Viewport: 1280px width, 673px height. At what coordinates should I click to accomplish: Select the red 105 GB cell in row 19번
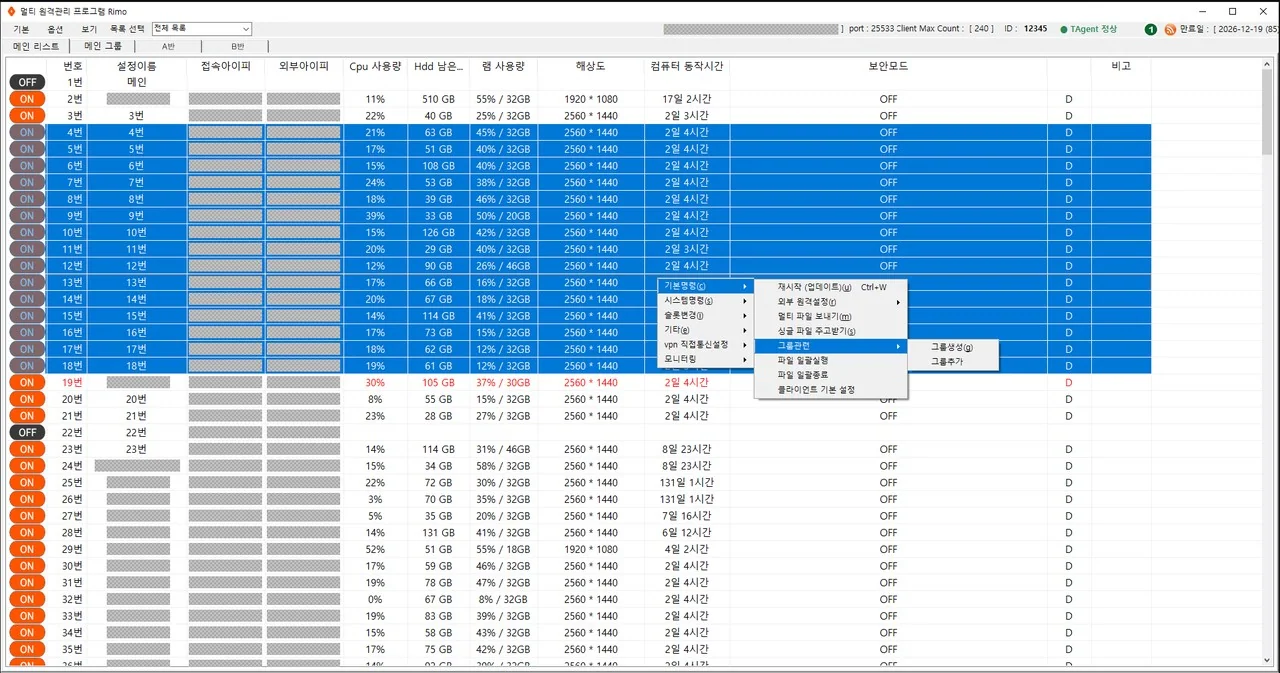(438, 382)
